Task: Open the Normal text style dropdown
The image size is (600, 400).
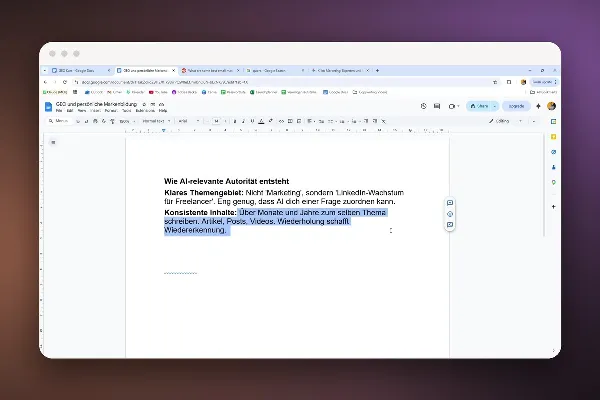Action: (x=156, y=121)
